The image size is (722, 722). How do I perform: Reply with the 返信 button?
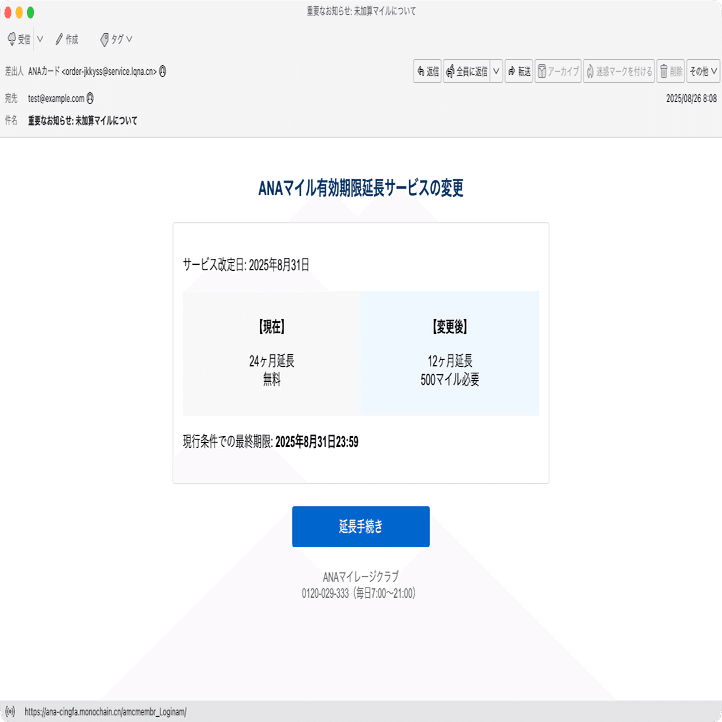[427, 71]
